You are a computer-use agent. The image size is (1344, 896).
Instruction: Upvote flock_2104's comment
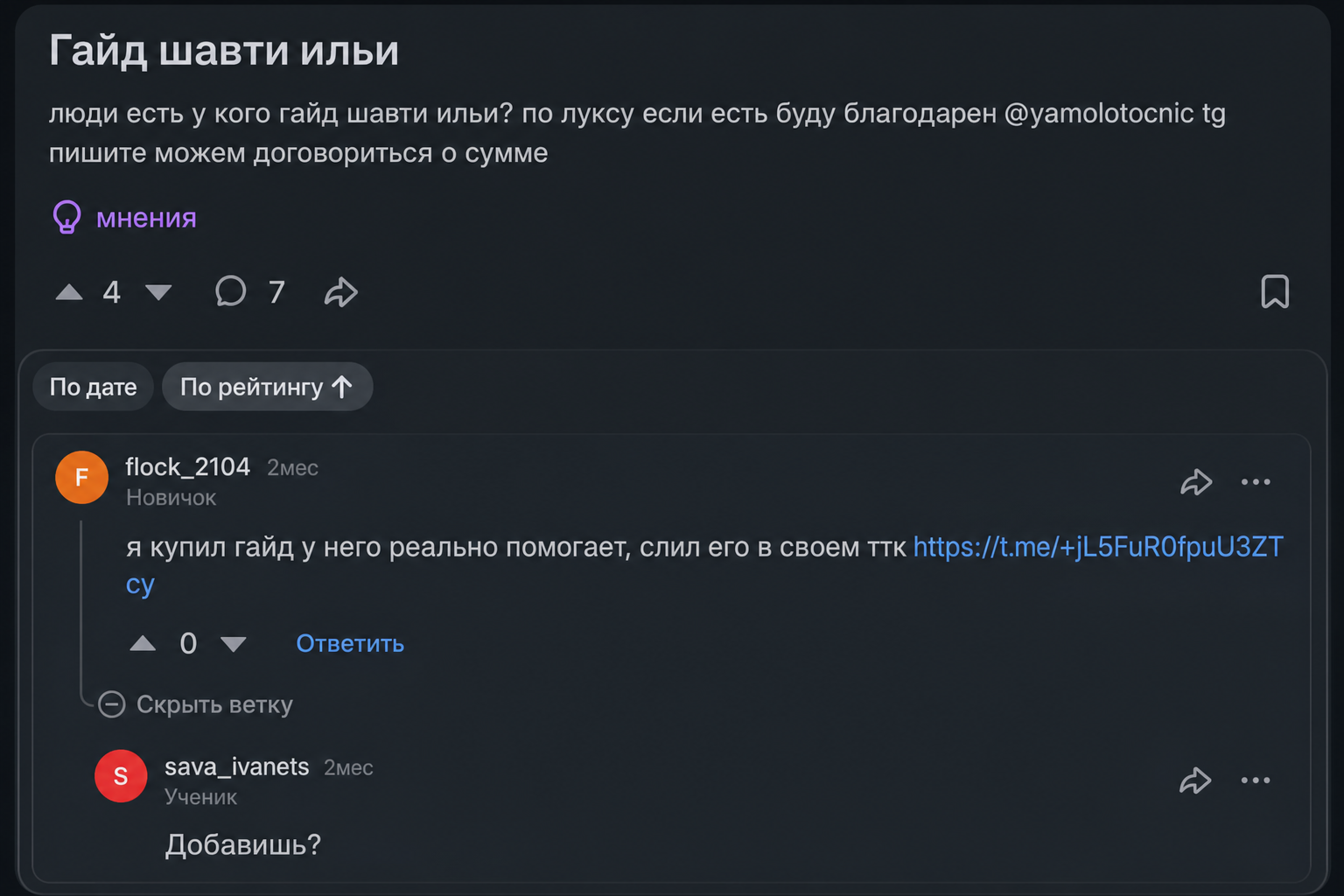coord(143,644)
